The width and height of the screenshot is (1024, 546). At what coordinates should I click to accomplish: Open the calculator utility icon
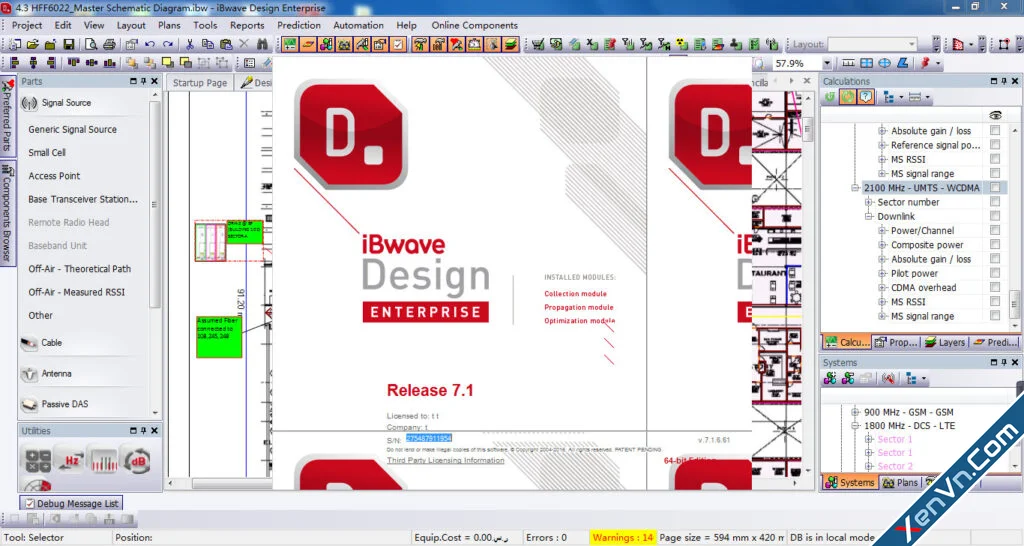click(x=39, y=460)
